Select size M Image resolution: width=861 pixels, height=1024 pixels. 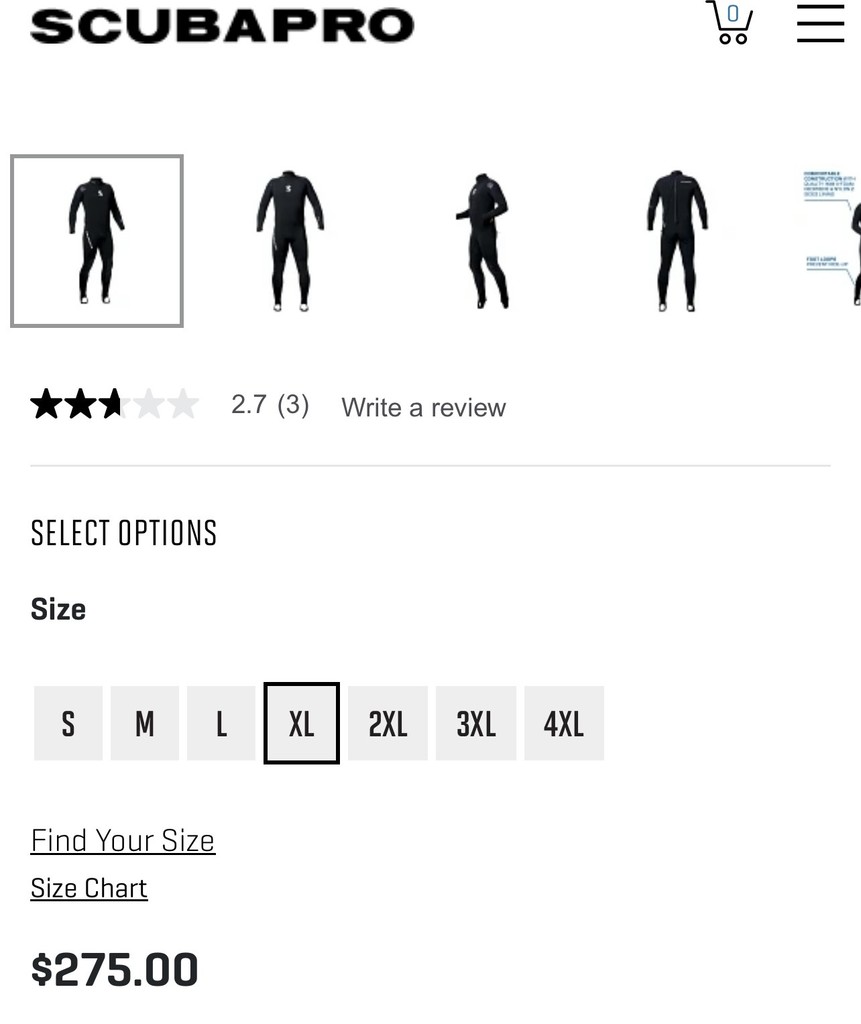point(145,723)
